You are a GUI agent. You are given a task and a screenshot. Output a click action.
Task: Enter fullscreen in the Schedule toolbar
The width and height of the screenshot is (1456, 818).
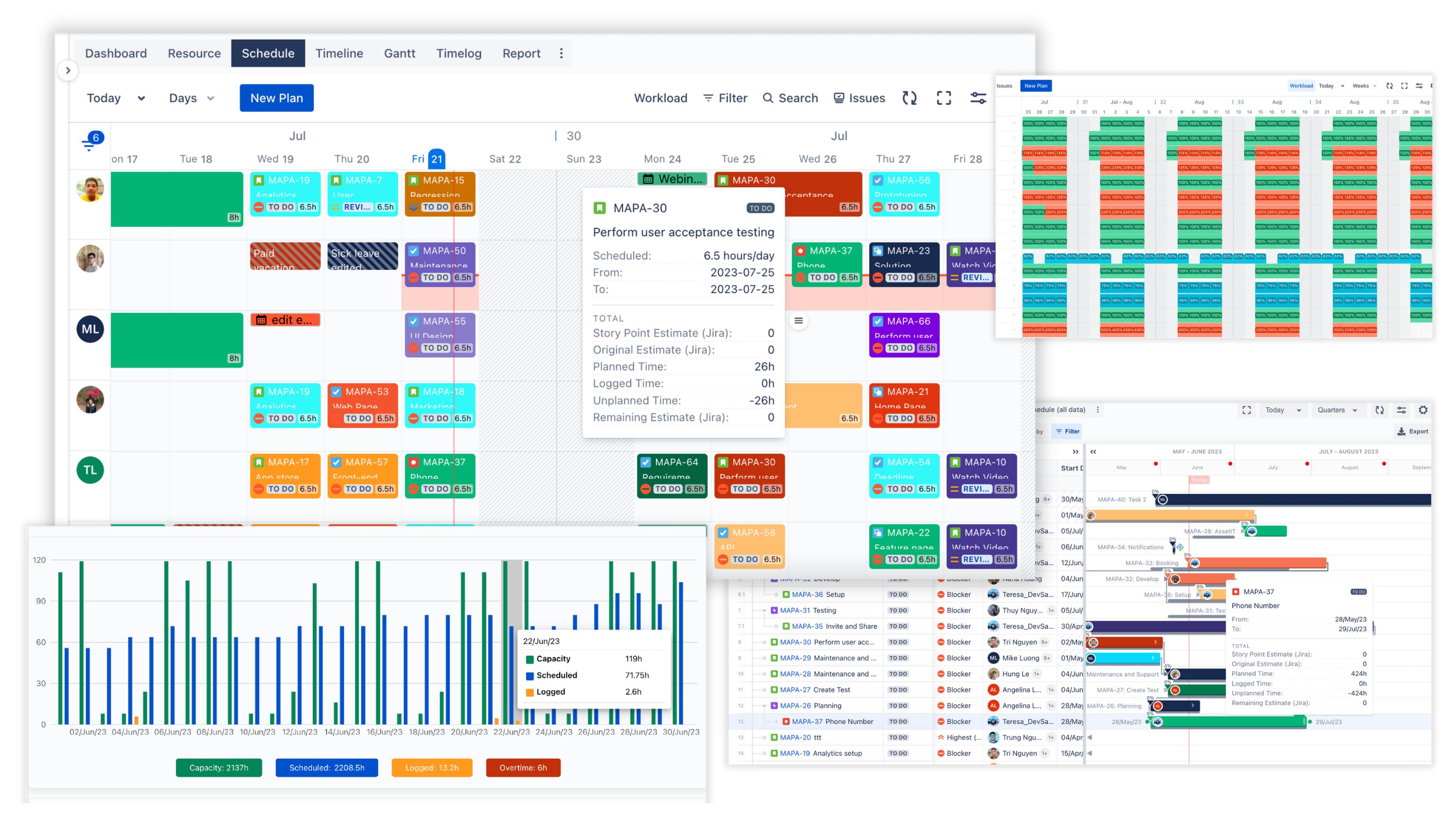[x=944, y=98]
